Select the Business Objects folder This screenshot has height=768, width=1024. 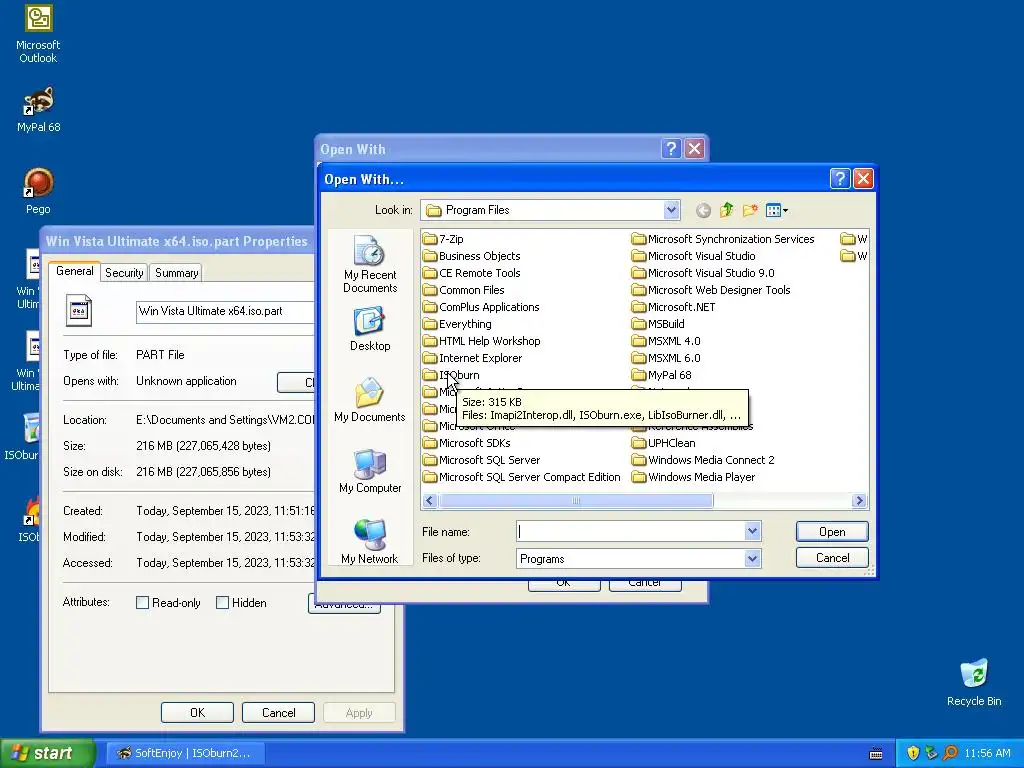pos(472,256)
